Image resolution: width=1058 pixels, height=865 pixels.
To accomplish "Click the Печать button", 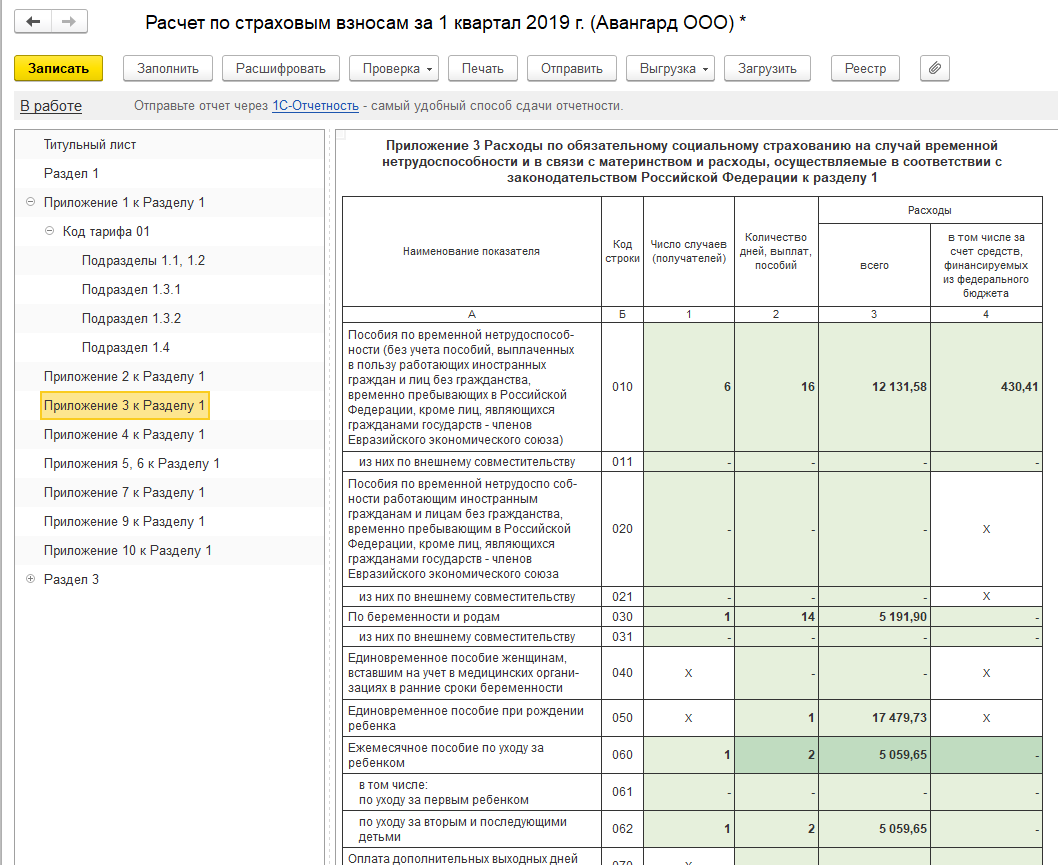I will [482, 68].
